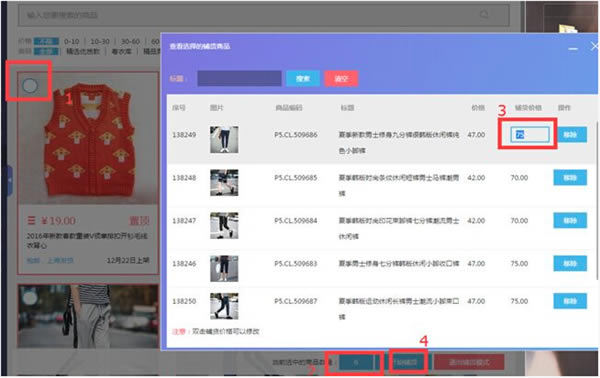Open the red knit vest product image
600x378 pixels.
(88, 138)
